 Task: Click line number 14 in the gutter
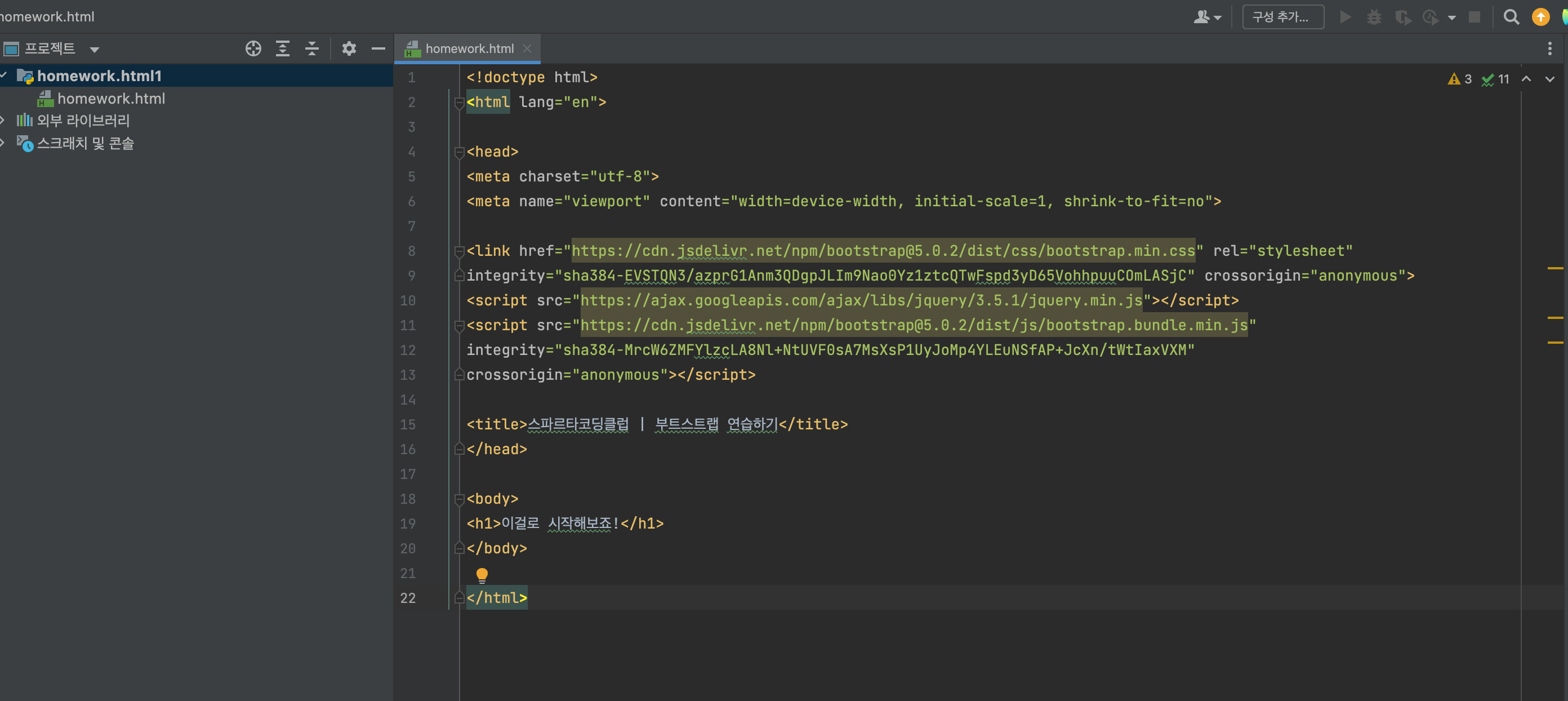[408, 400]
